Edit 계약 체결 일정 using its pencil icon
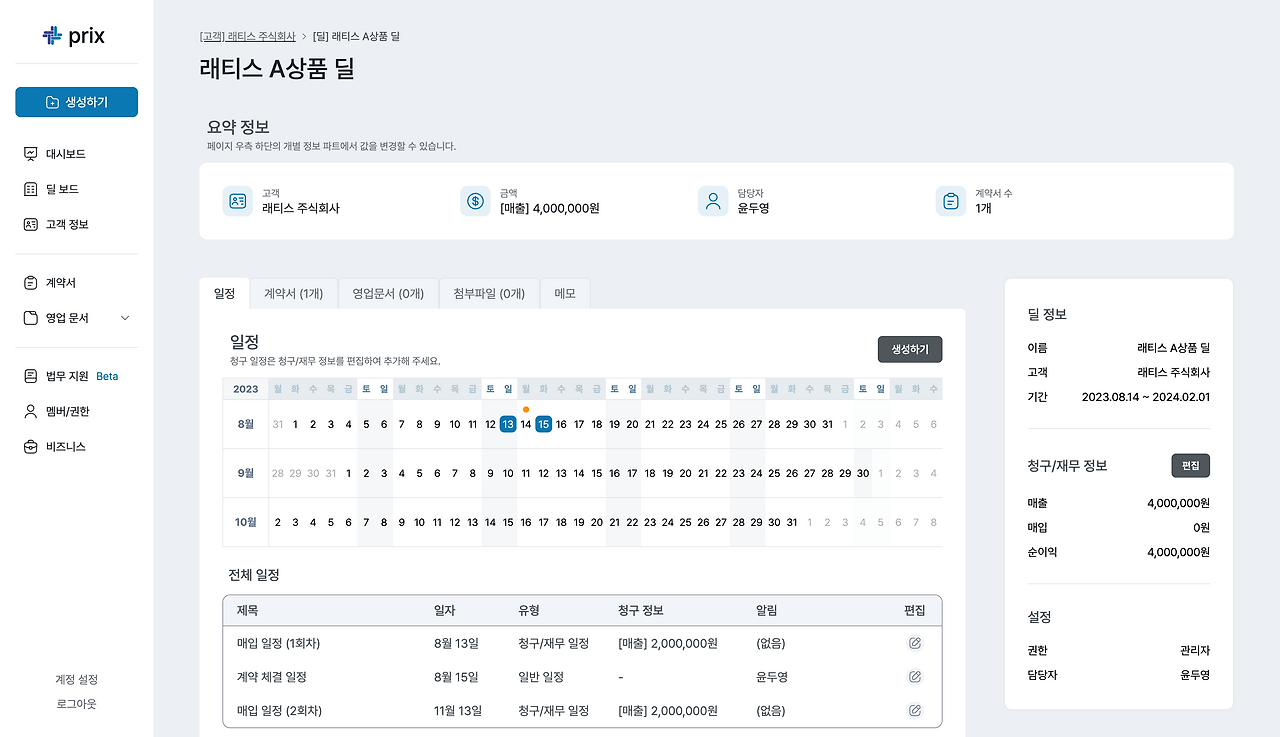The width and height of the screenshot is (1280, 737). click(914, 676)
